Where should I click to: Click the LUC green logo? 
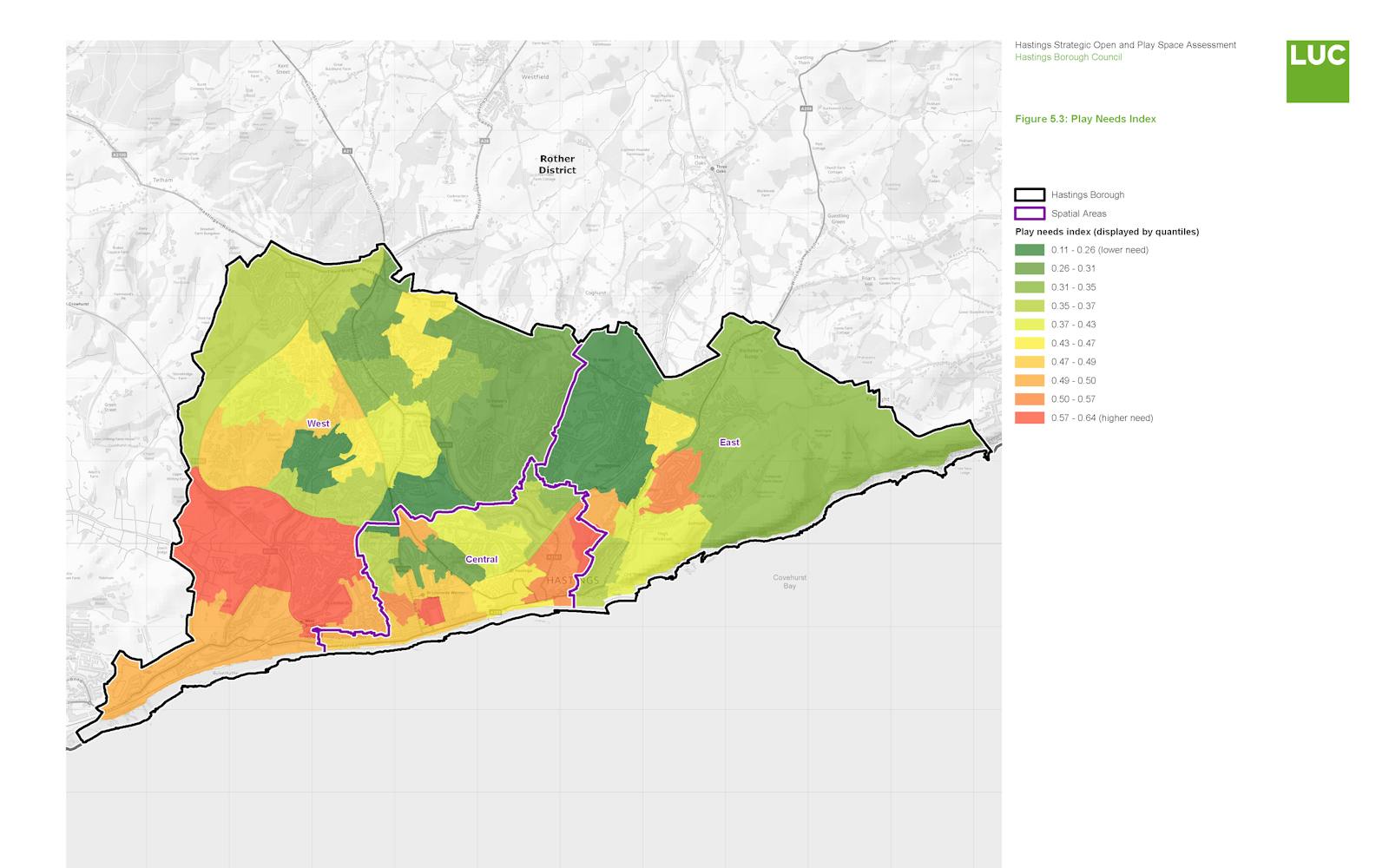click(x=1317, y=71)
